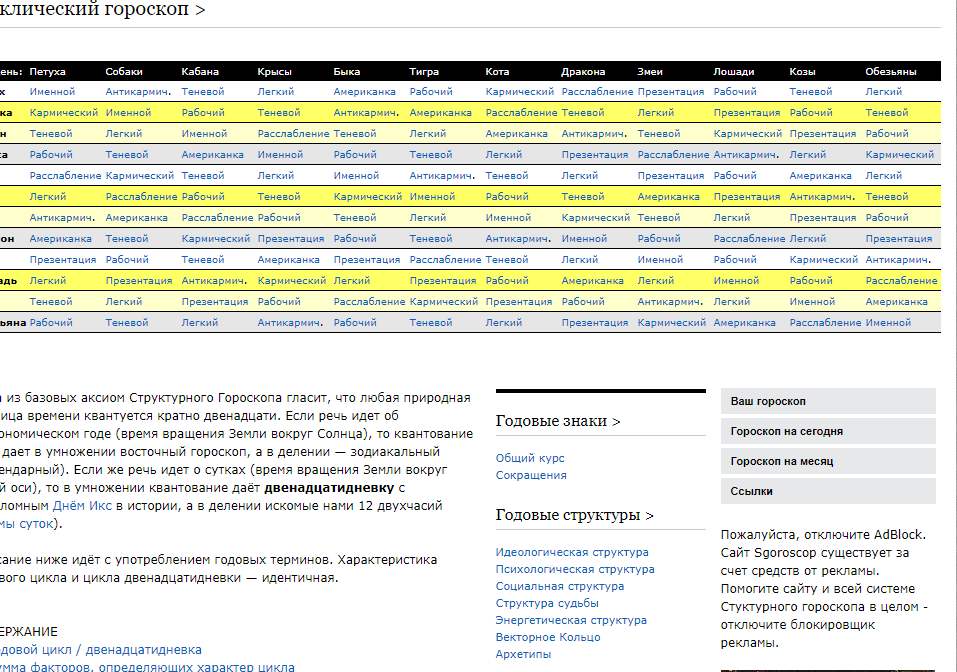Screen dimensions: 957x672
Task: Open 'Энергетическая структура' link
Action: tap(571, 620)
